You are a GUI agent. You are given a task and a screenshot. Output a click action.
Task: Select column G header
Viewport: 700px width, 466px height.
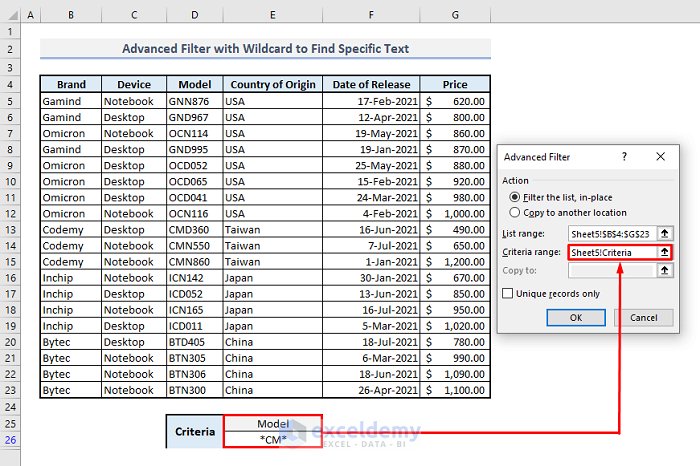[x=455, y=15]
